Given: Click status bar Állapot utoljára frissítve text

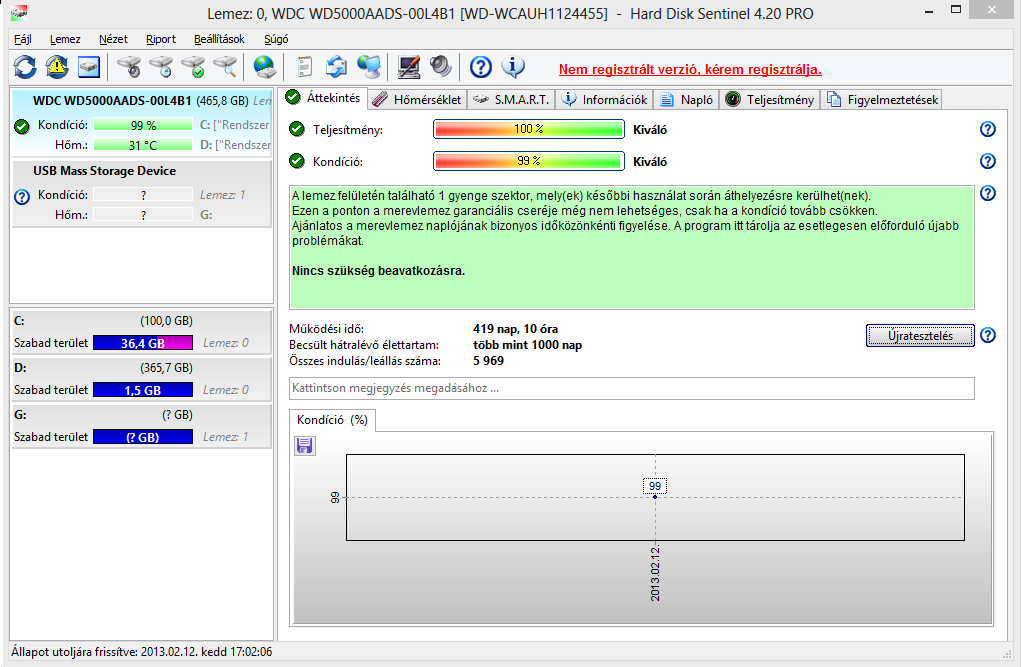Looking at the screenshot, I should (142, 651).
